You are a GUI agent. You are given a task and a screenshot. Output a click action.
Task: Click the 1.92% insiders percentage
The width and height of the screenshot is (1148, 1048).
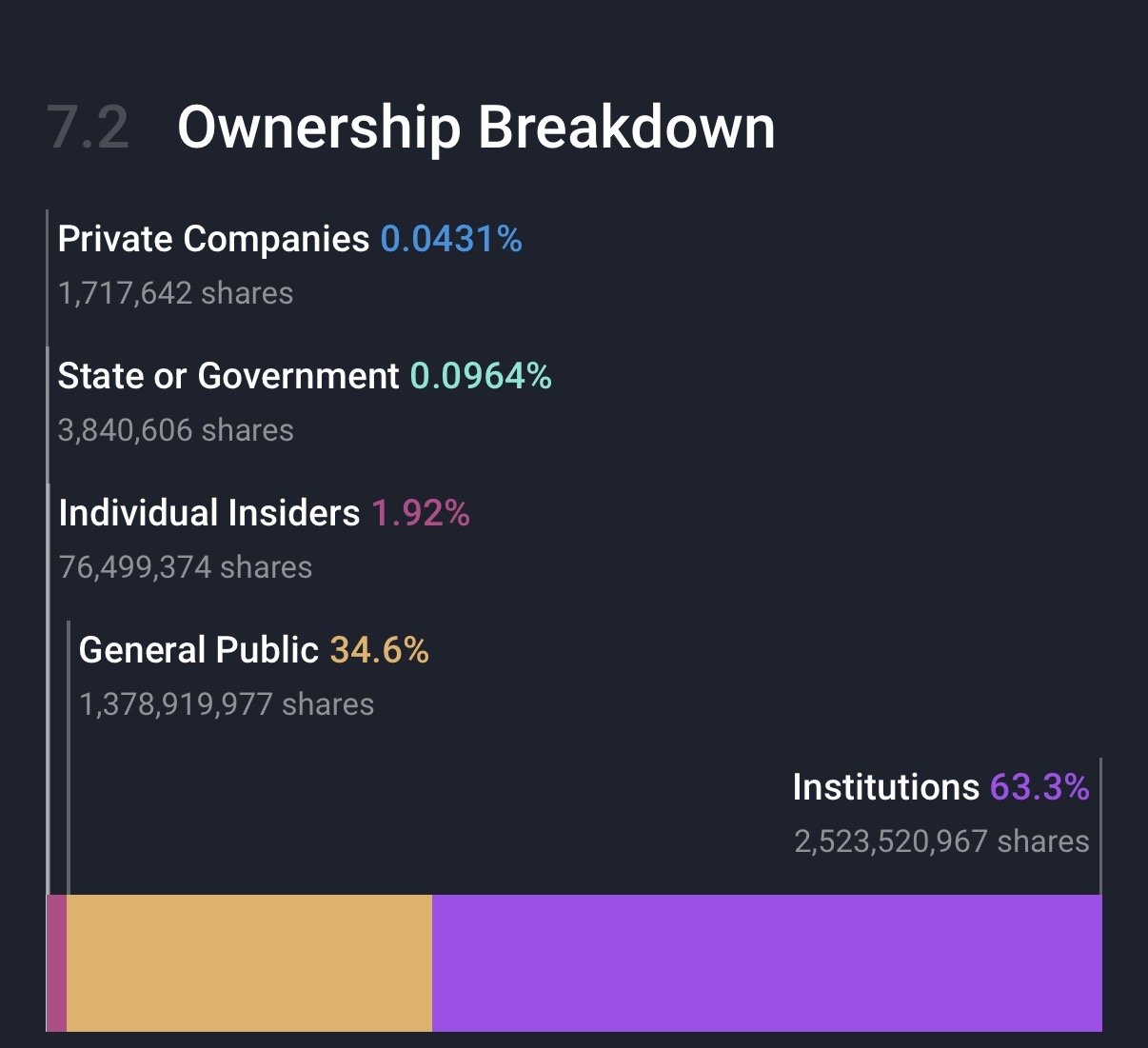(421, 513)
